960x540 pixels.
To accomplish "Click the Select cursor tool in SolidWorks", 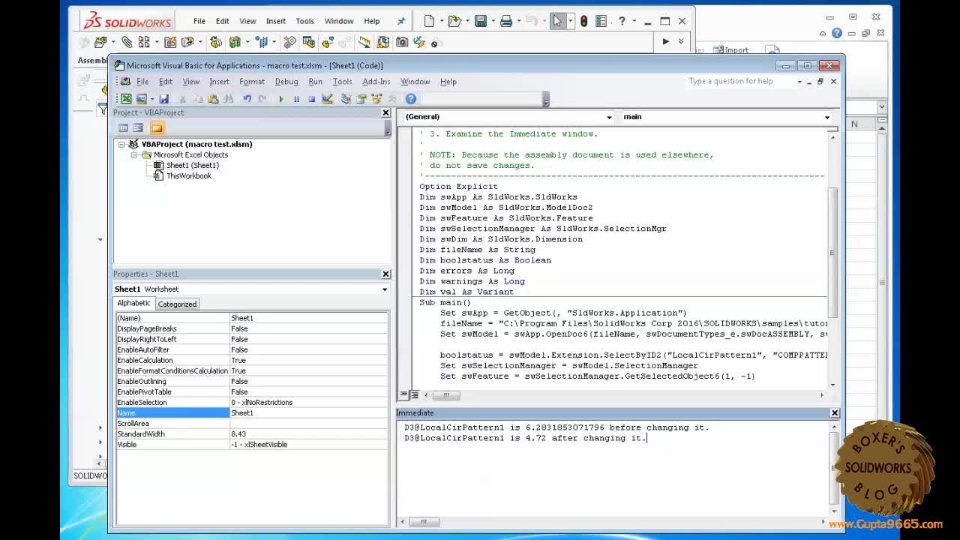I will coord(557,21).
